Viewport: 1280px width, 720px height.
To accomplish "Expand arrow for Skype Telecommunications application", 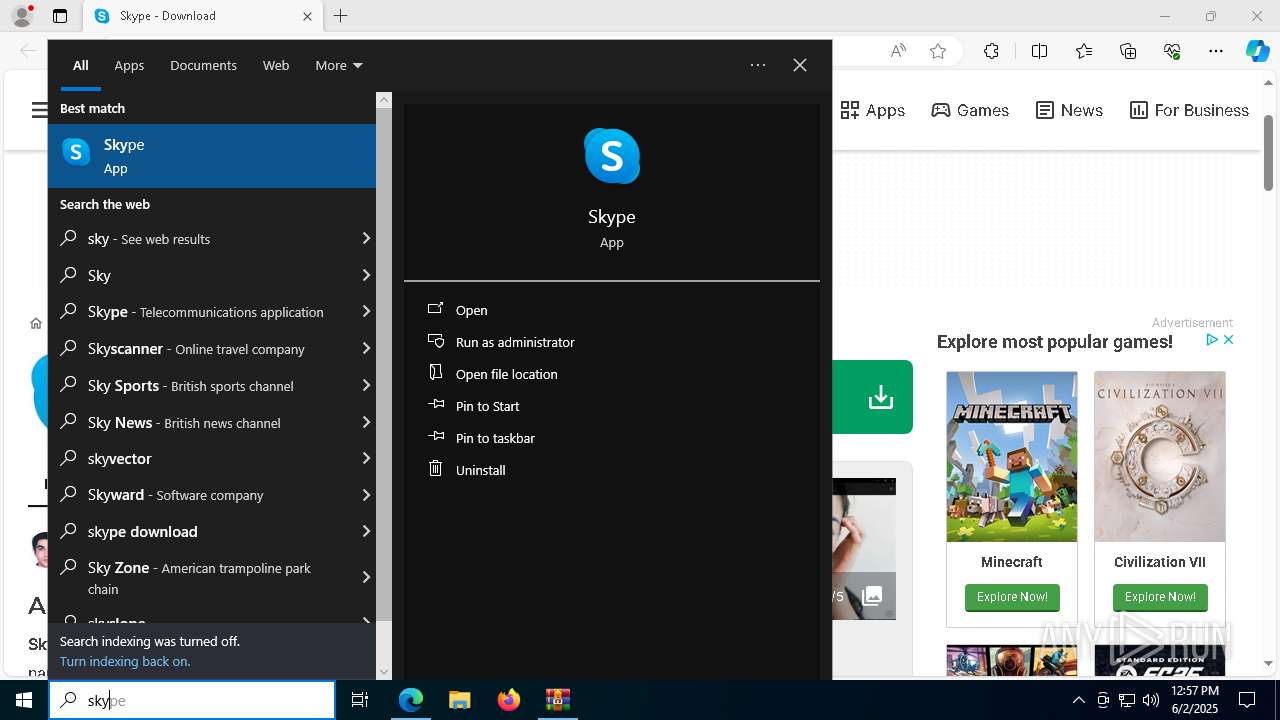I will (366, 312).
